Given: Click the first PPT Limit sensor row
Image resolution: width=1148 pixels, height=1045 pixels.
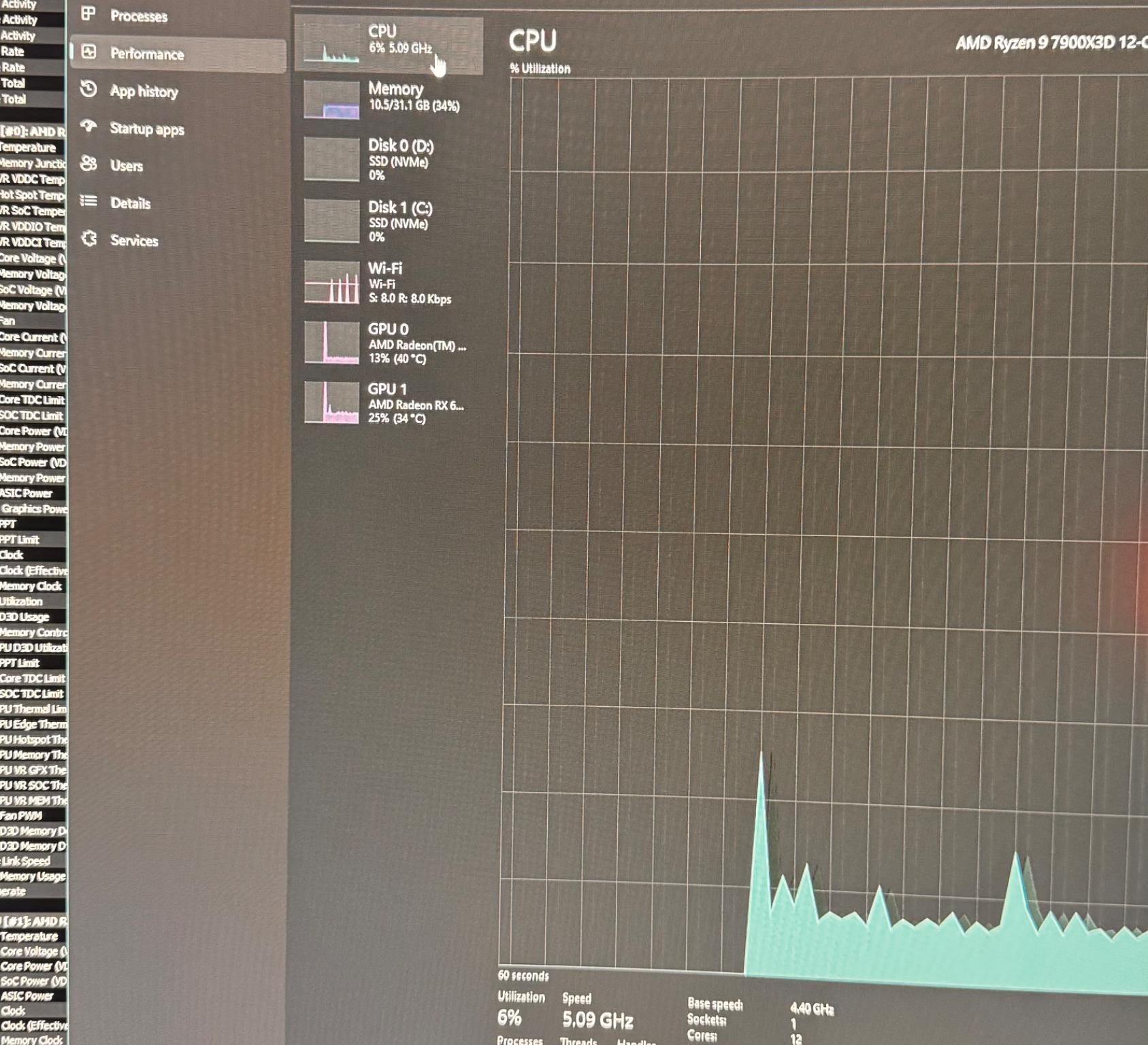Looking at the screenshot, I should [x=33, y=540].
